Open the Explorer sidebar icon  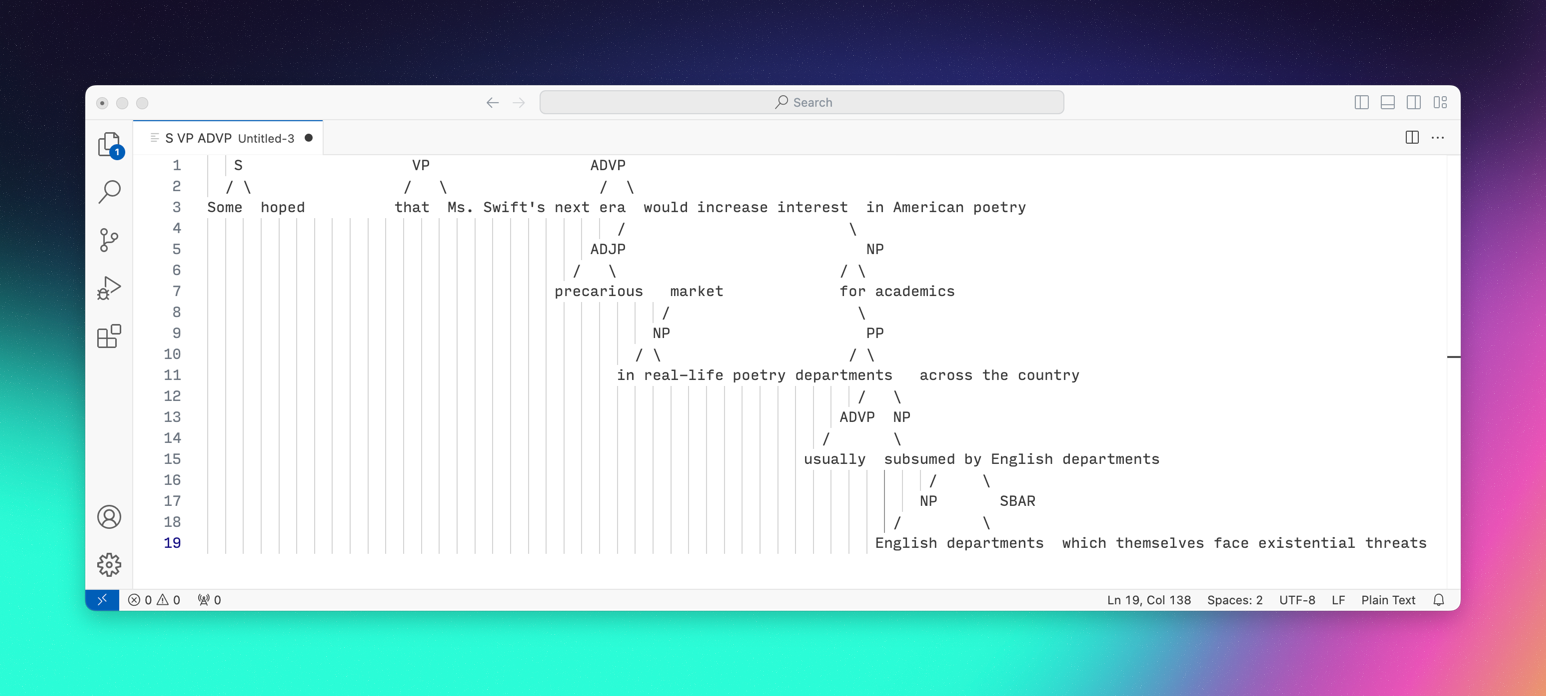(x=108, y=144)
